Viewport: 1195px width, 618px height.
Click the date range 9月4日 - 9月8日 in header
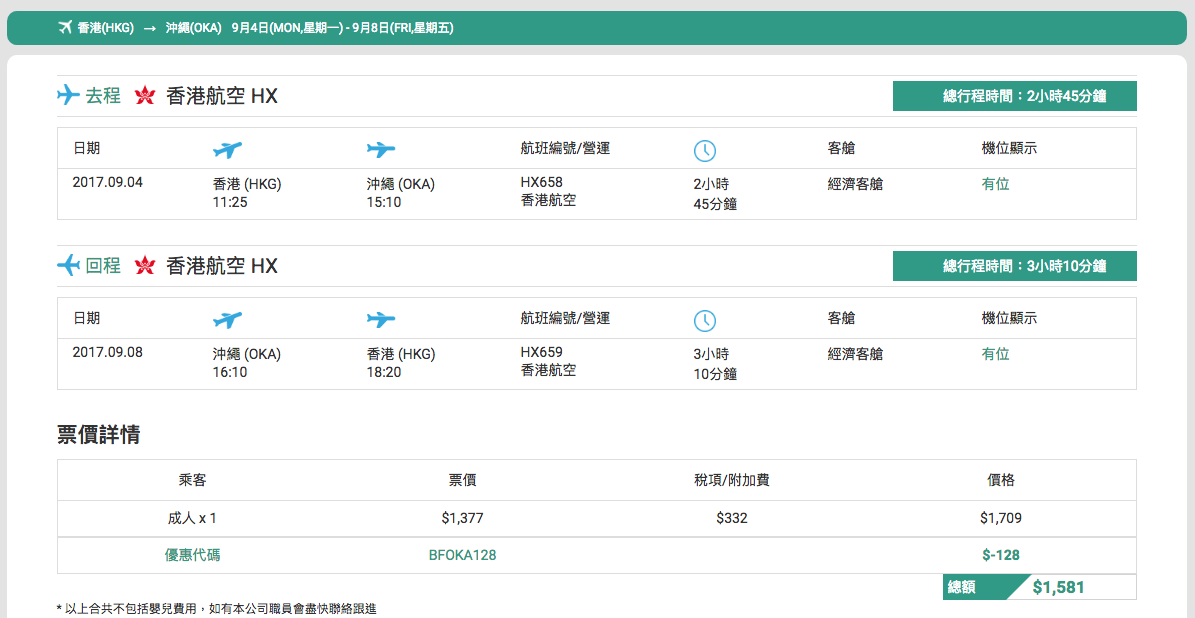click(x=344, y=28)
